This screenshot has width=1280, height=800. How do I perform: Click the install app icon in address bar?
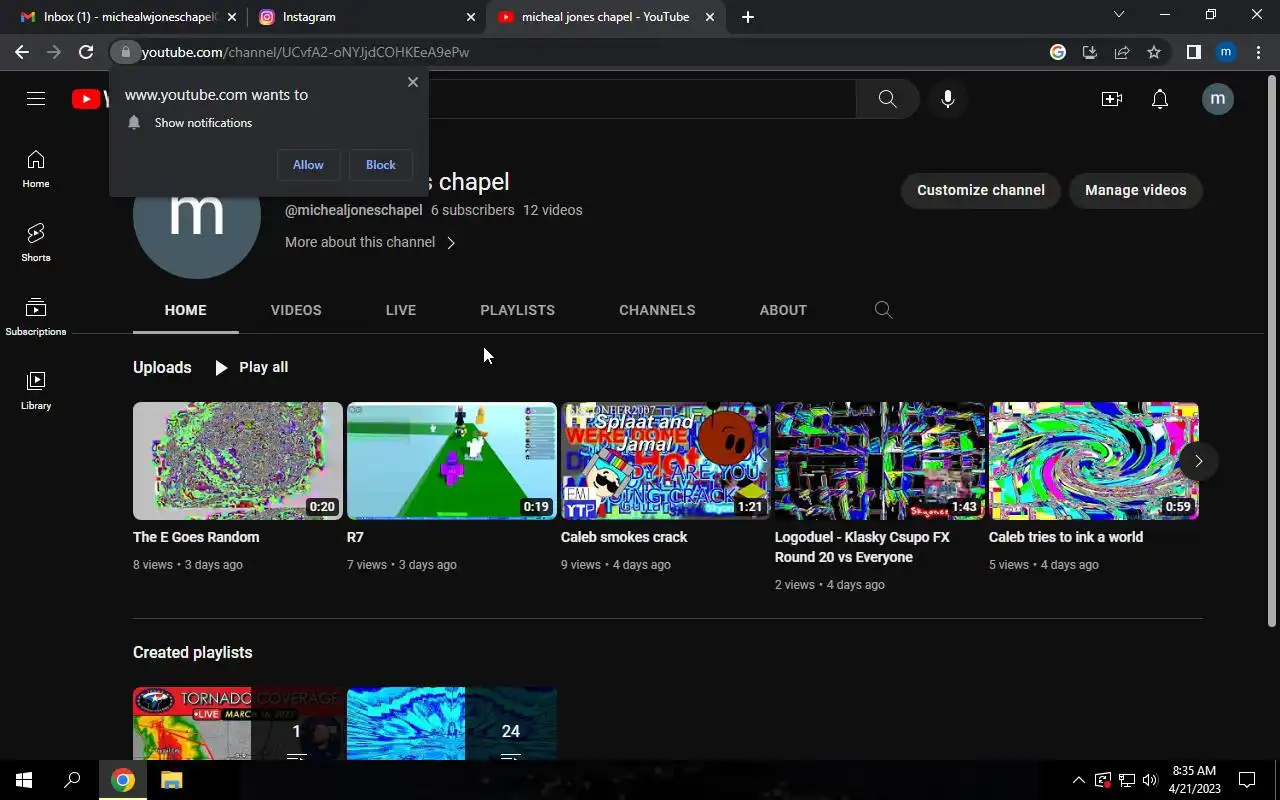(x=1090, y=52)
